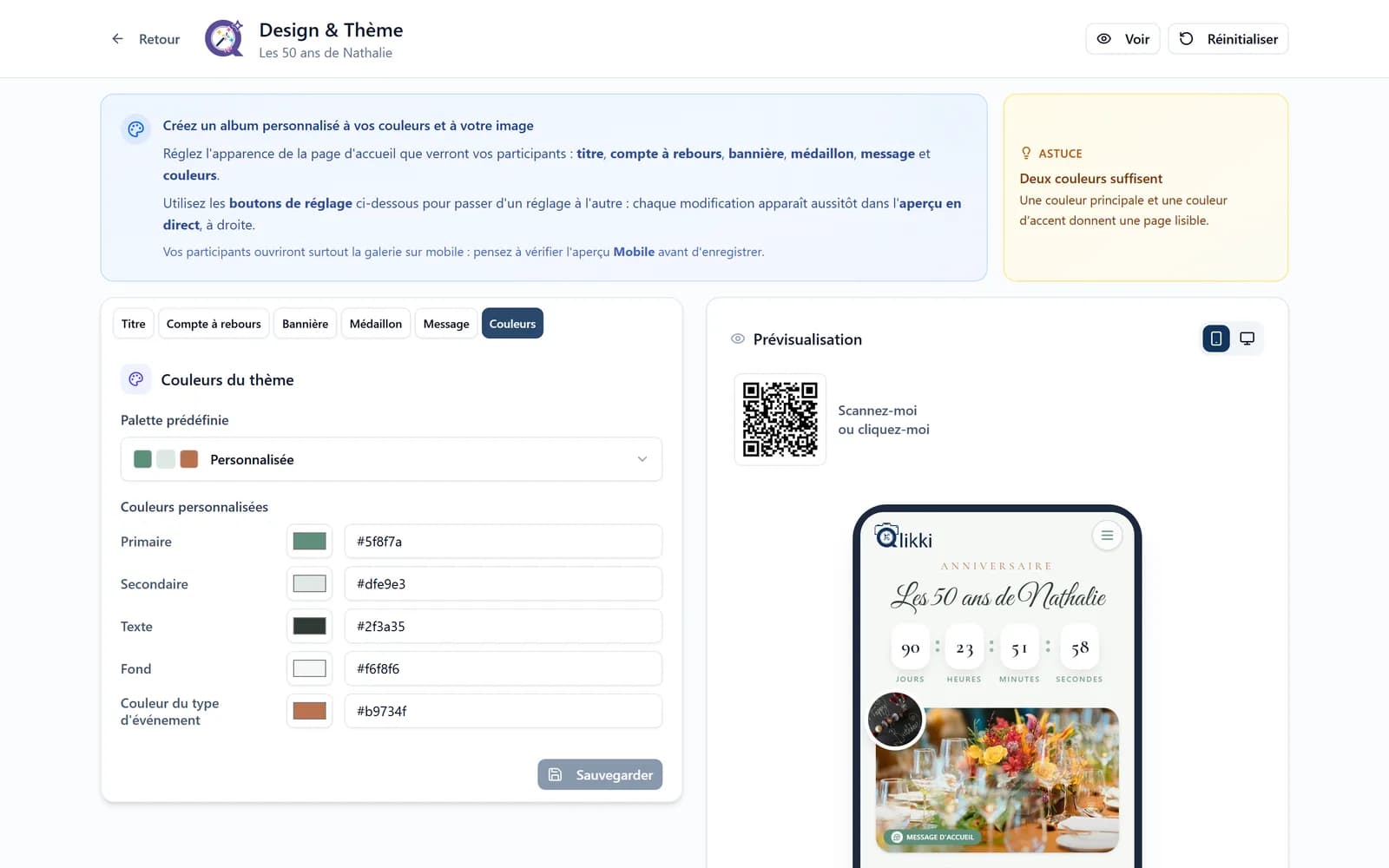Click the eye icon in Voir button
Image resolution: width=1389 pixels, height=868 pixels.
tap(1104, 39)
